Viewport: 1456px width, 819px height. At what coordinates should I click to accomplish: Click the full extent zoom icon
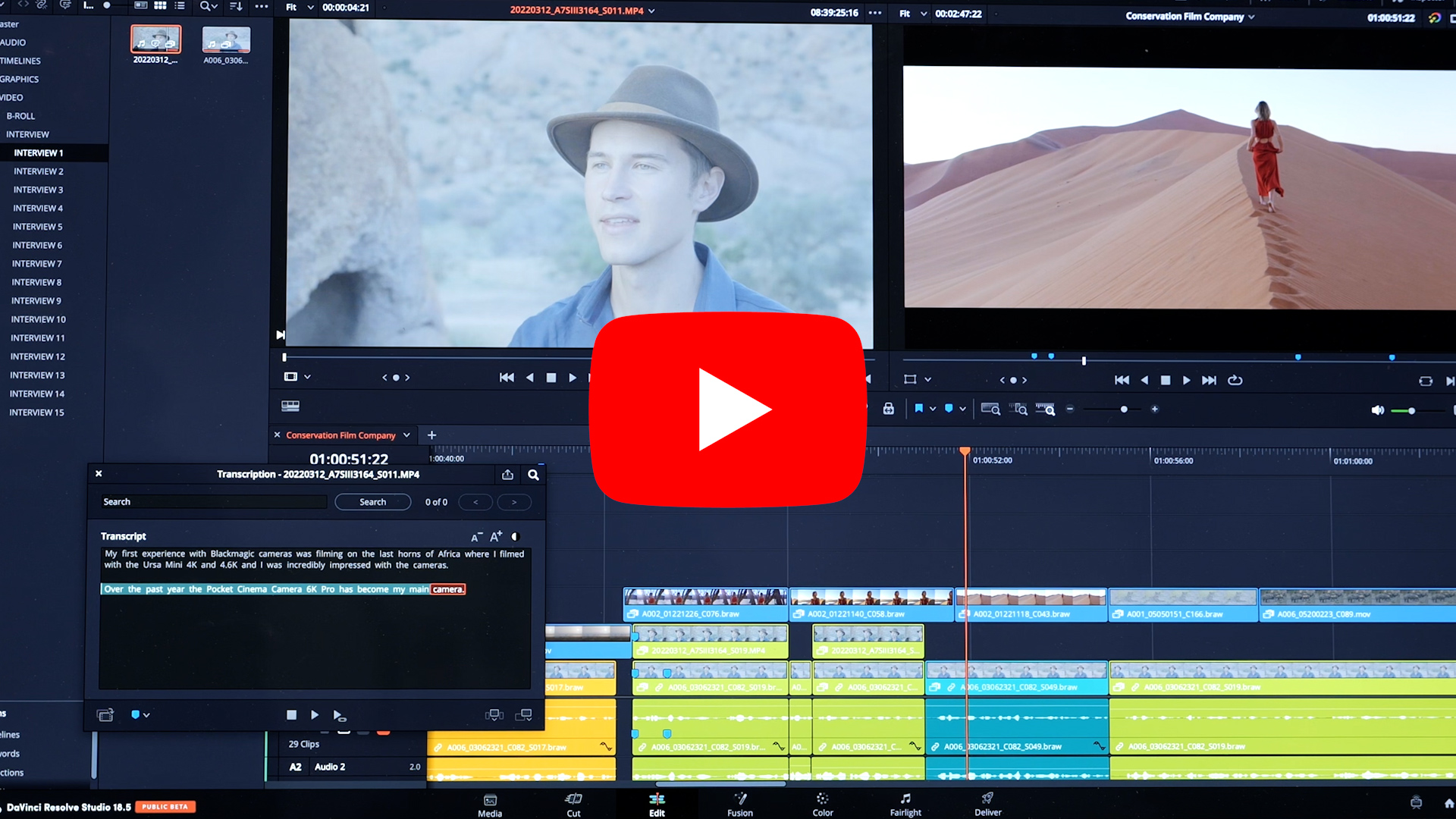[990, 409]
